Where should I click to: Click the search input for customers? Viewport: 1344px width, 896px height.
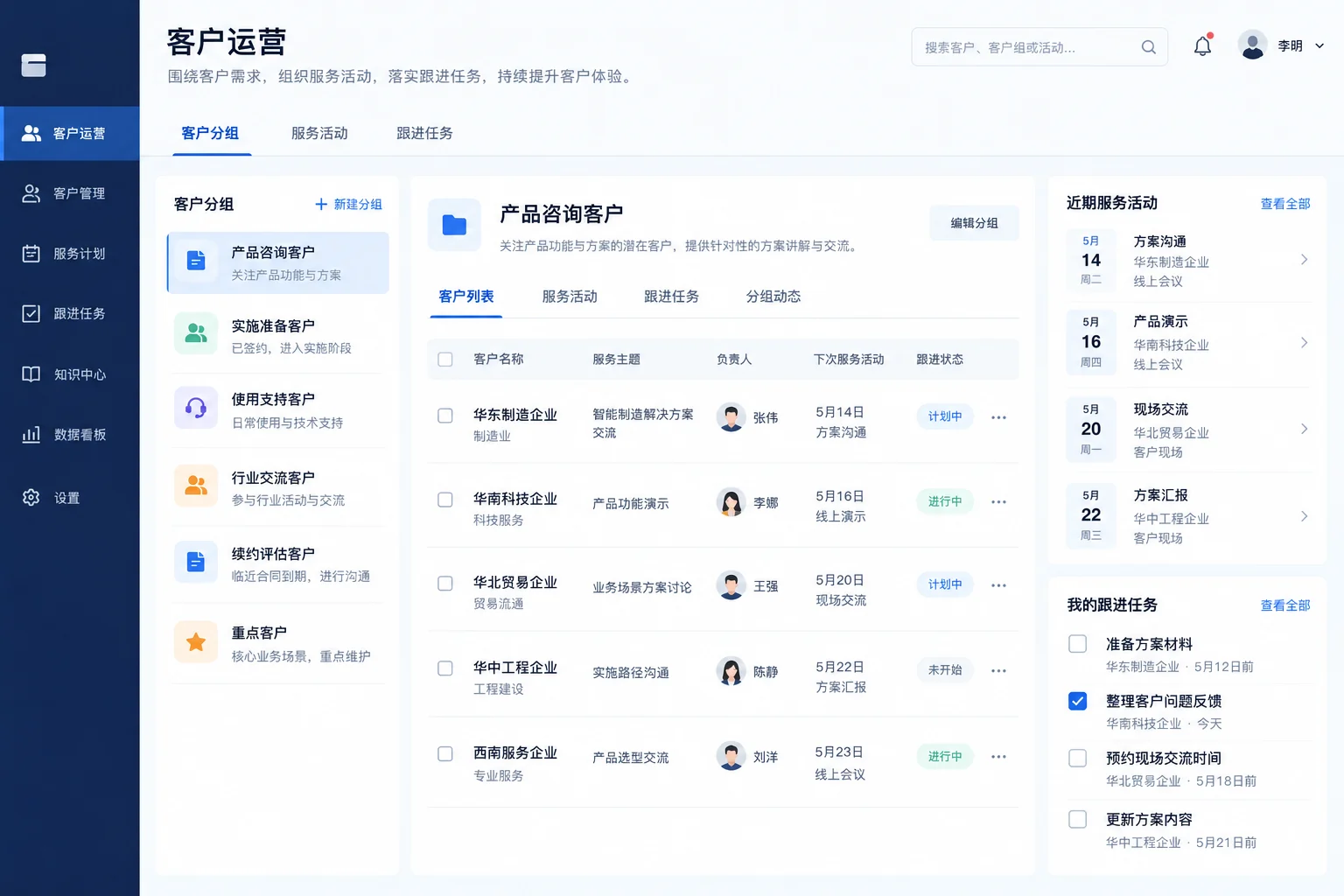pyautogui.click(x=1039, y=47)
